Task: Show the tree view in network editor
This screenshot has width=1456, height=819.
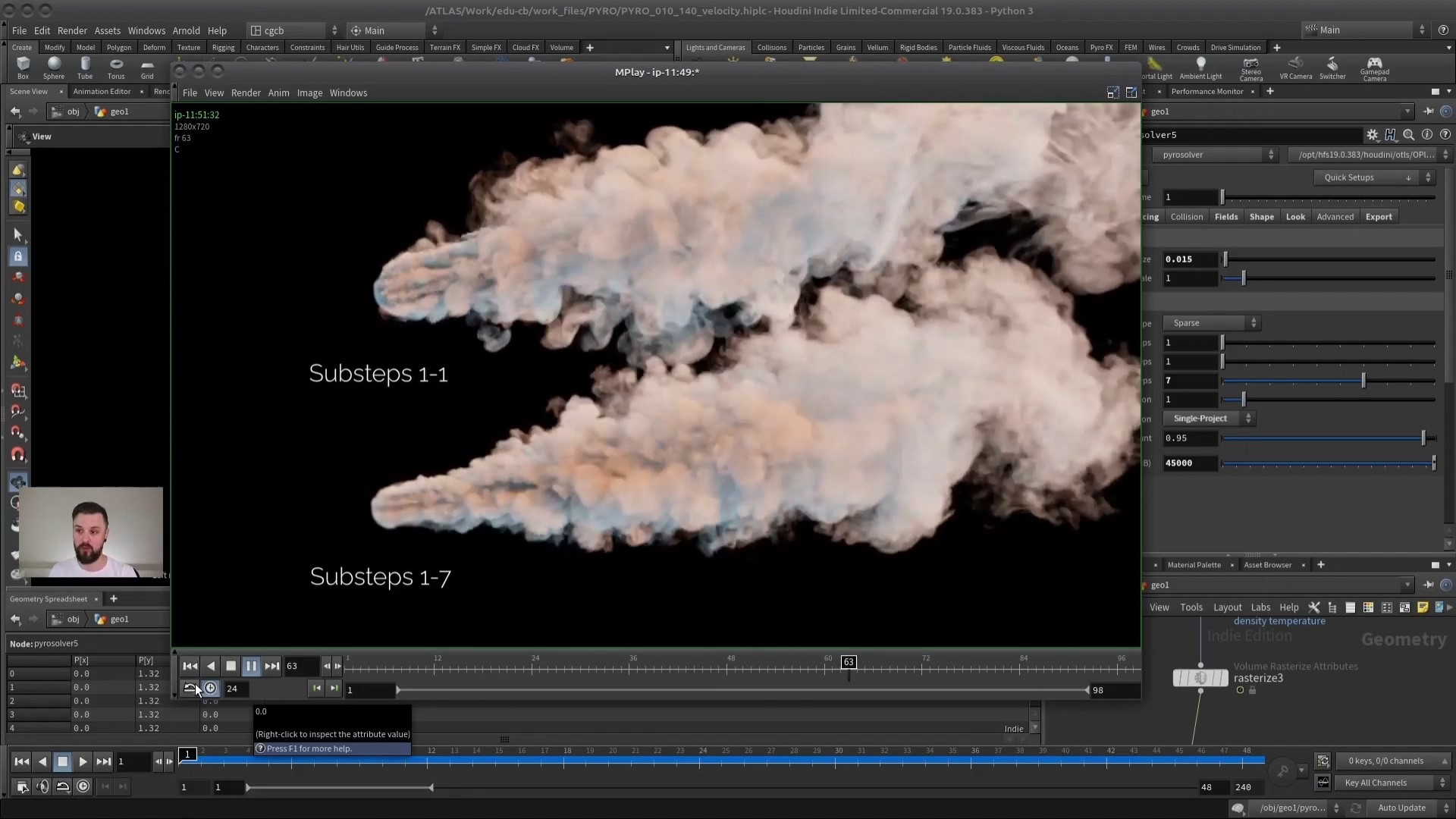Action: (1332, 607)
